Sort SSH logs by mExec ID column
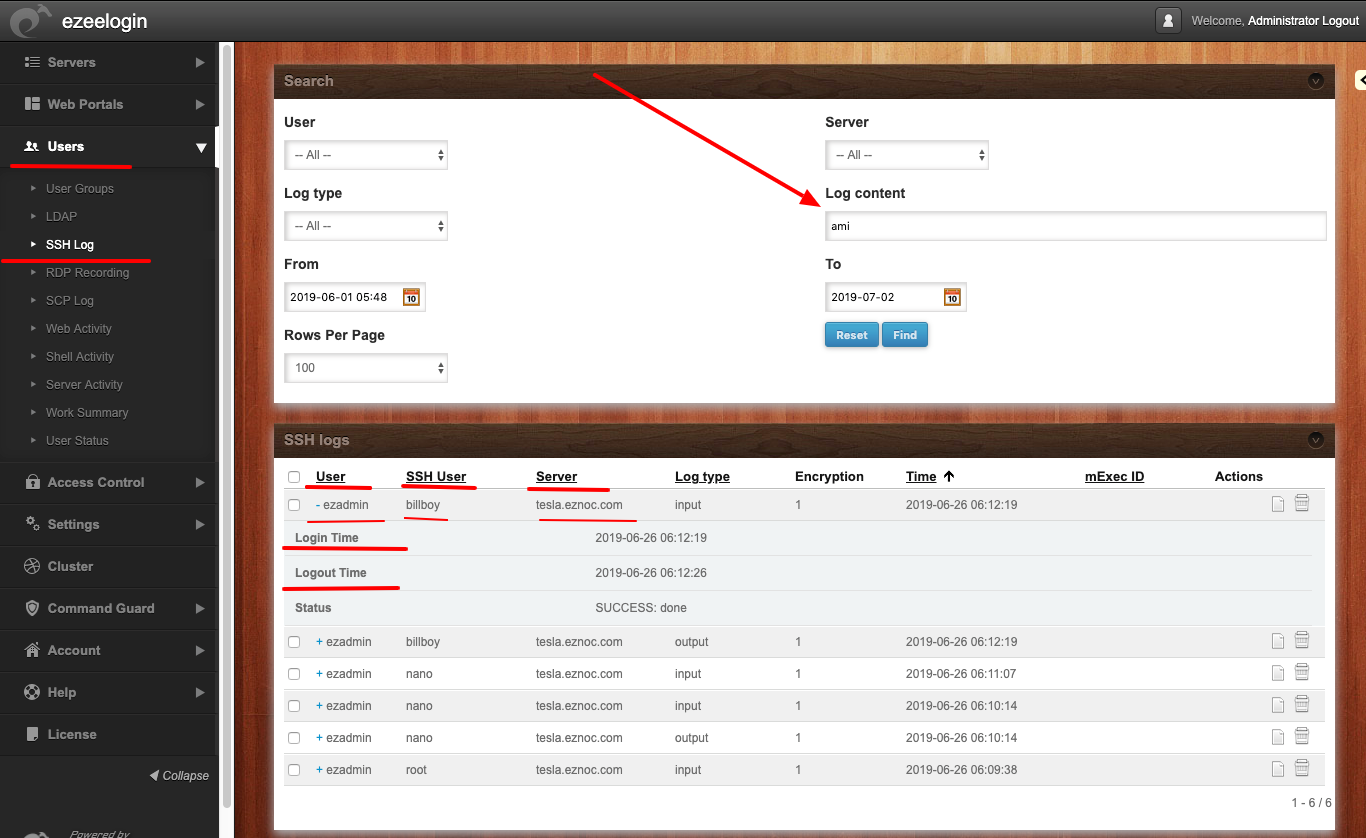The height and width of the screenshot is (838, 1366). point(1114,477)
